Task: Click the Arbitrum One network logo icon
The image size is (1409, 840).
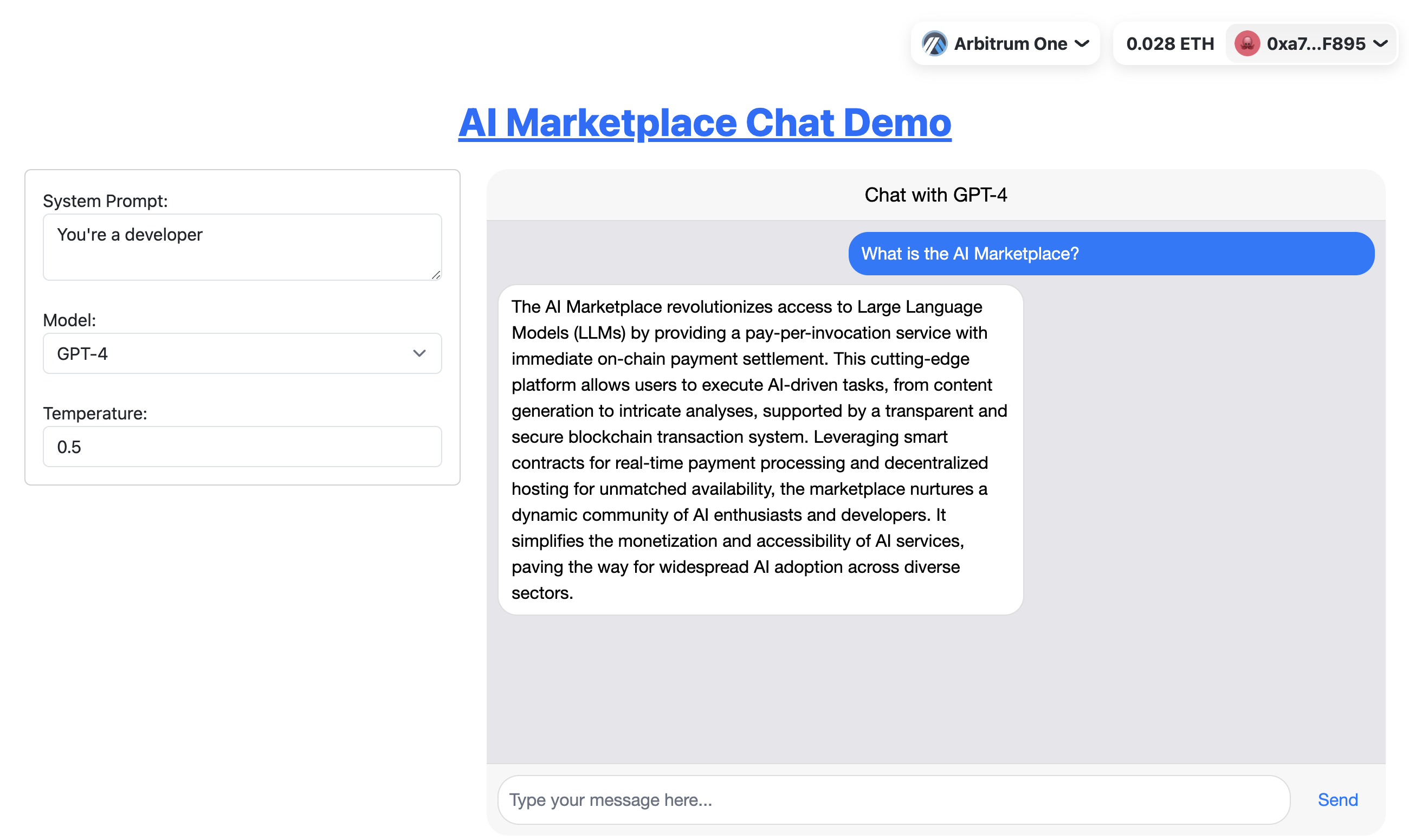Action: coord(934,43)
